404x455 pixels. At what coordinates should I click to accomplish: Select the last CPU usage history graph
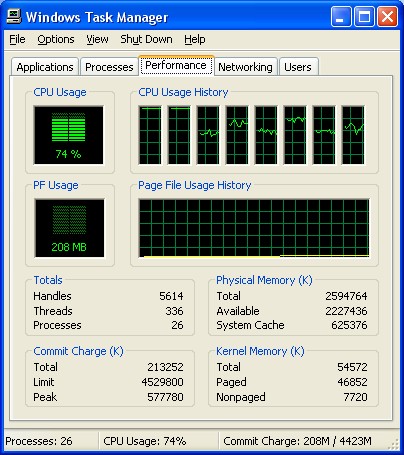[353, 135]
